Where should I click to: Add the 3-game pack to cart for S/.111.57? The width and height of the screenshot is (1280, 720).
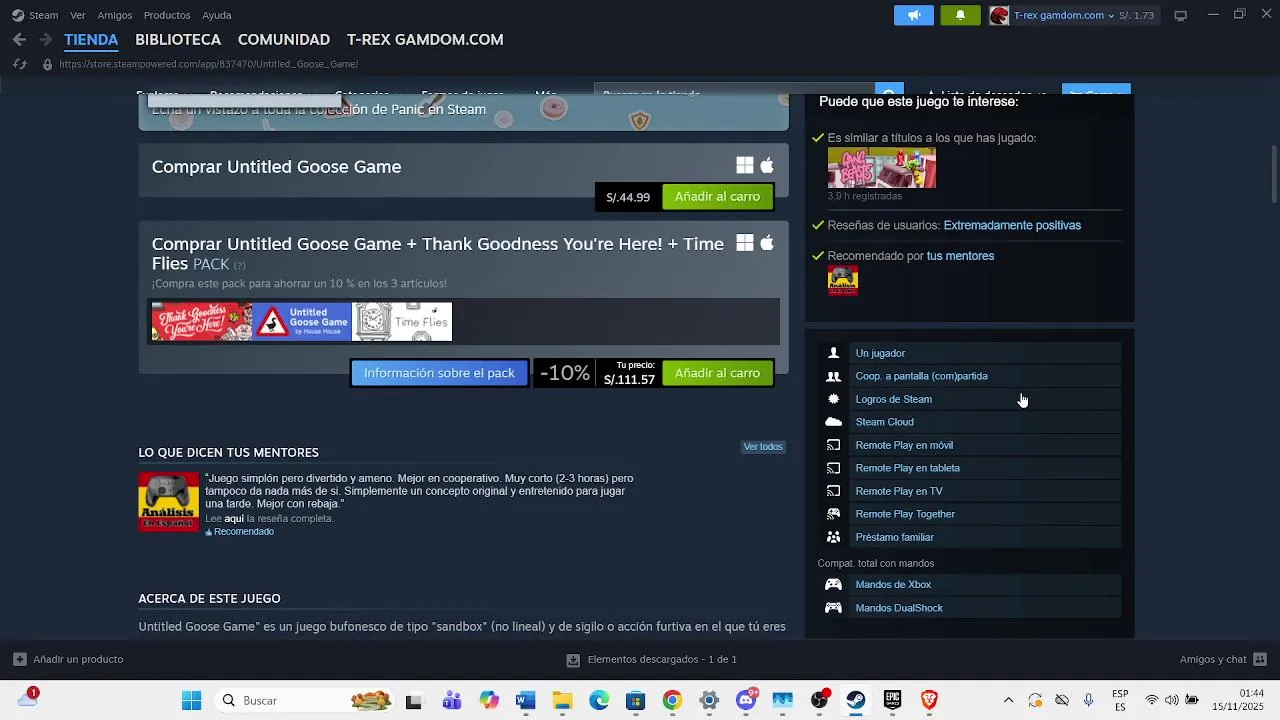(x=717, y=373)
